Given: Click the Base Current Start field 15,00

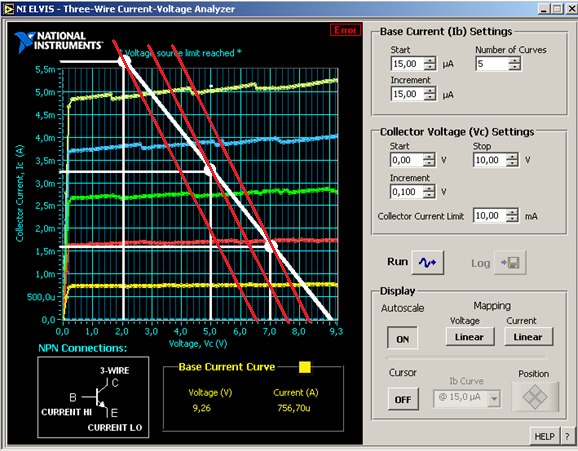Looking at the screenshot, I should (407, 64).
